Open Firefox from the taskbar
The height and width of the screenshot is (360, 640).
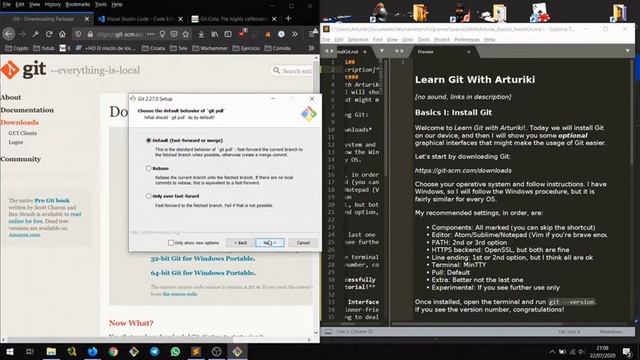pyautogui.click(x=93, y=351)
